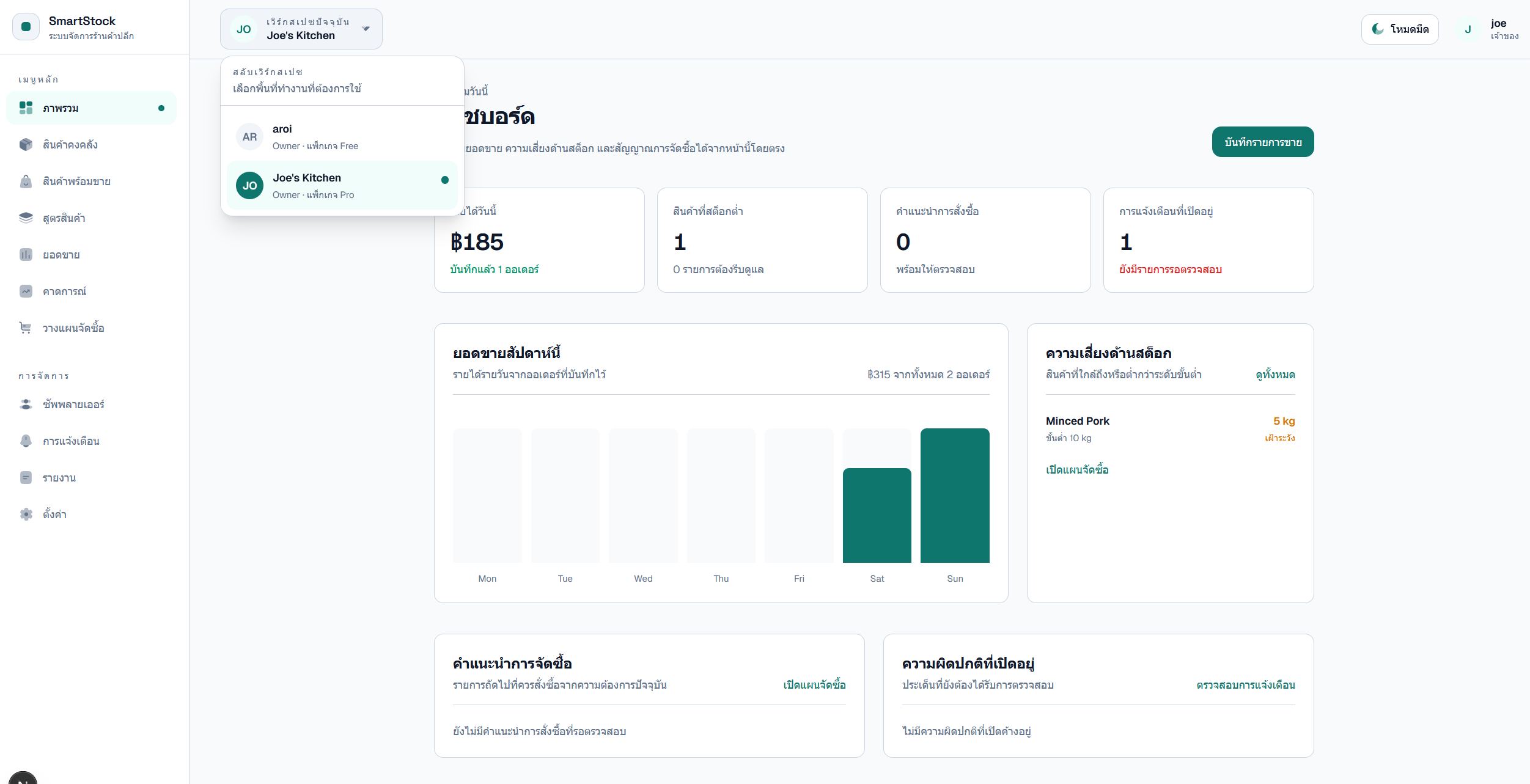This screenshot has height=784, width=1530.
Task: Click the ตรวจสอบการแจ้งเตือน link
Action: coord(1245,685)
